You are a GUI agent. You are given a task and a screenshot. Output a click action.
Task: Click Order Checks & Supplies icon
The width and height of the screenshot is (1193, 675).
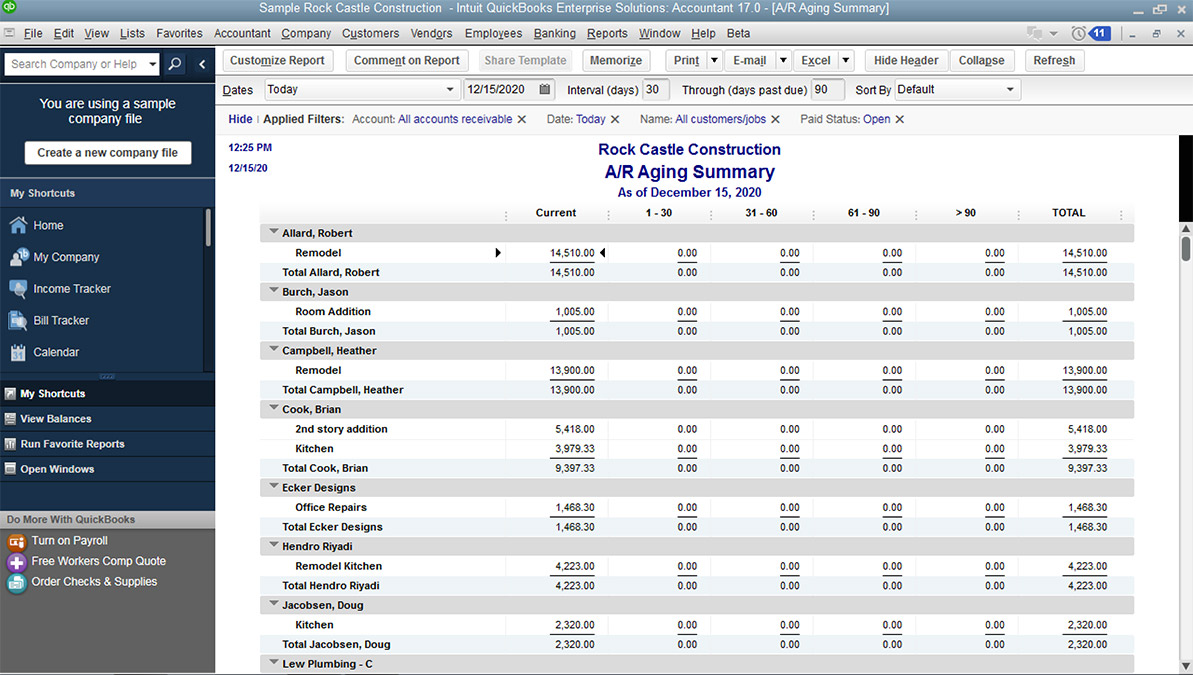coord(17,582)
